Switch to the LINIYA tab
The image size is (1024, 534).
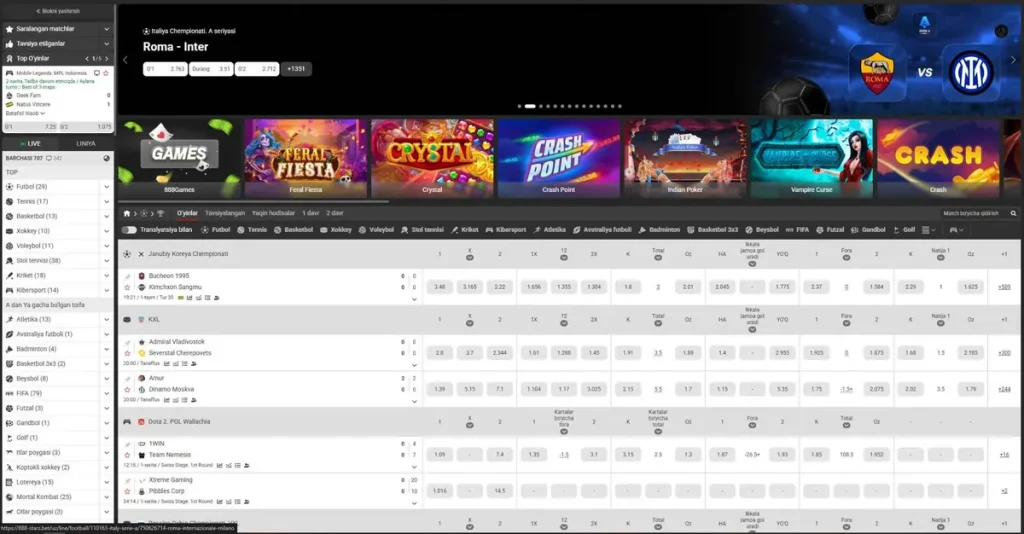pos(86,144)
